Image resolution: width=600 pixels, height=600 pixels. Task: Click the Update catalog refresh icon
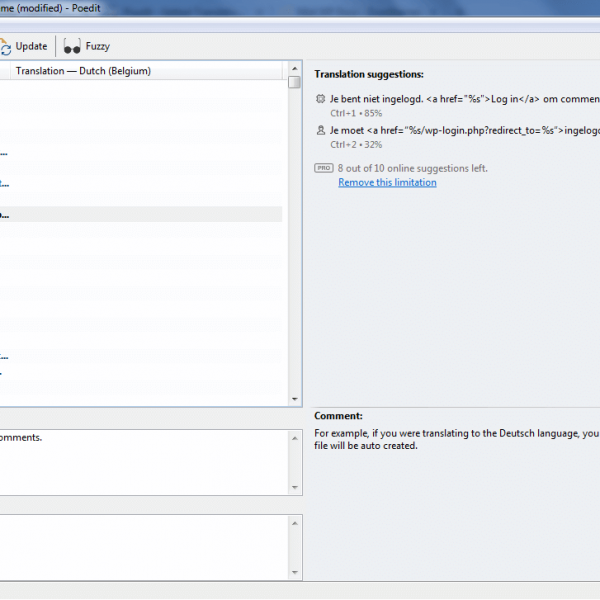(5, 46)
